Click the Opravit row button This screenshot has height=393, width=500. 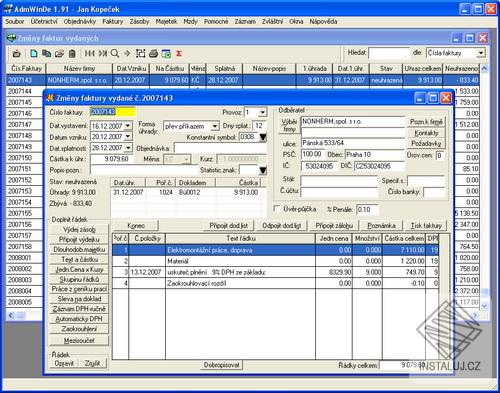[64, 363]
